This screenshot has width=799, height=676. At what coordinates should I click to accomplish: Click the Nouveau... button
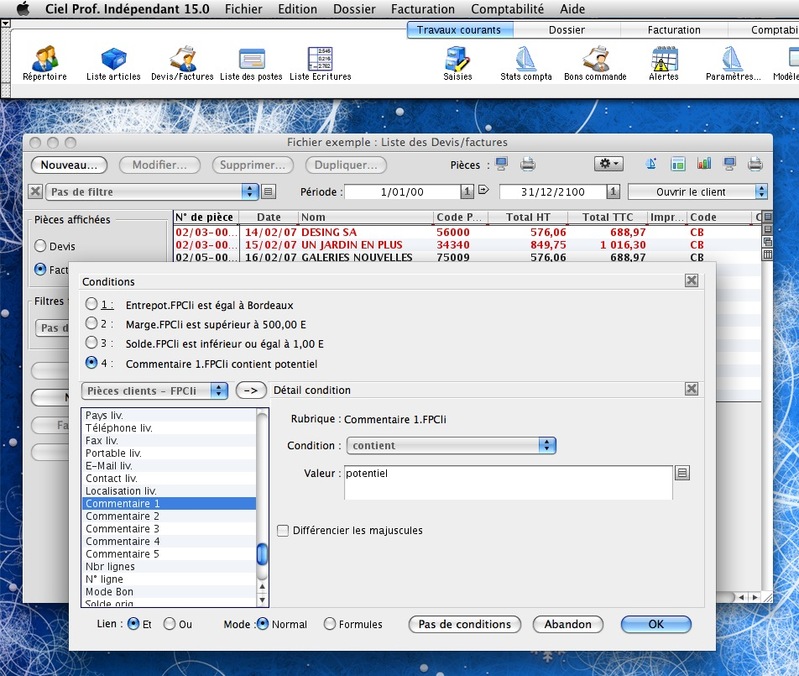(x=69, y=165)
